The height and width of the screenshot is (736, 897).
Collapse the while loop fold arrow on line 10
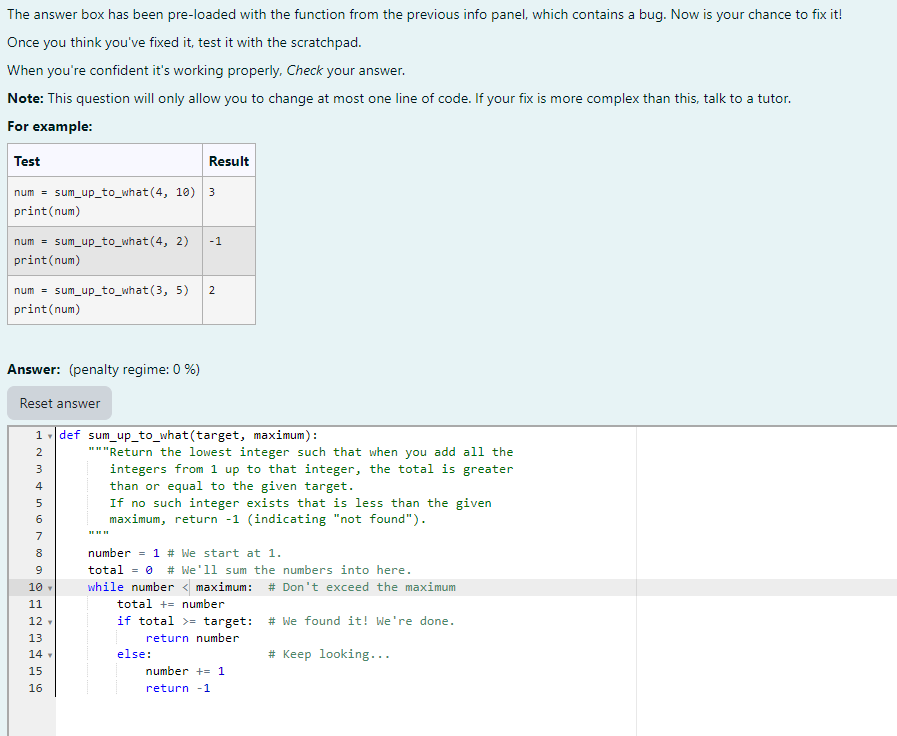click(x=50, y=588)
